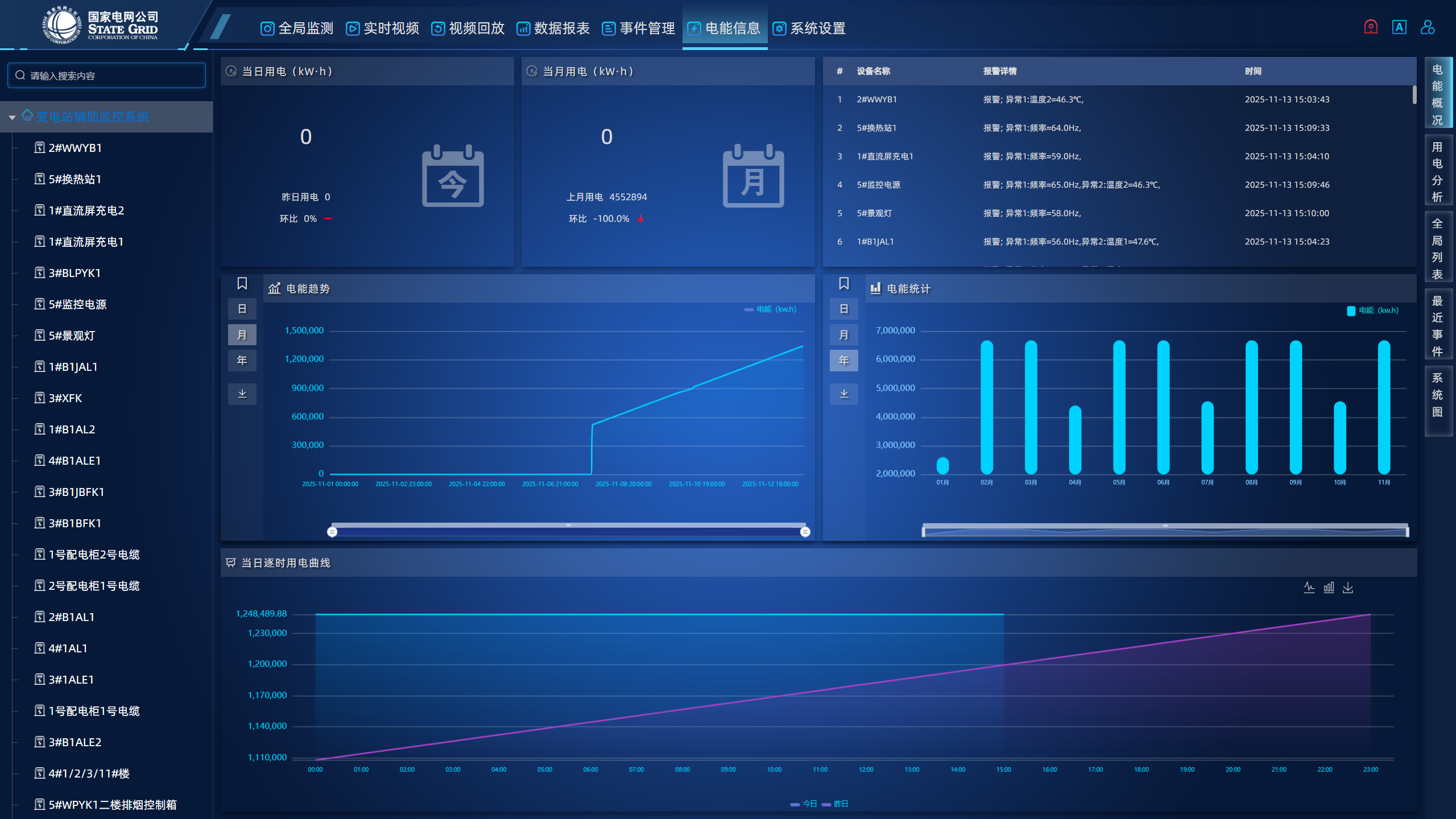Click the home icon beside 变电站辅助监控系统
1456x819 pixels.
click(x=27, y=115)
